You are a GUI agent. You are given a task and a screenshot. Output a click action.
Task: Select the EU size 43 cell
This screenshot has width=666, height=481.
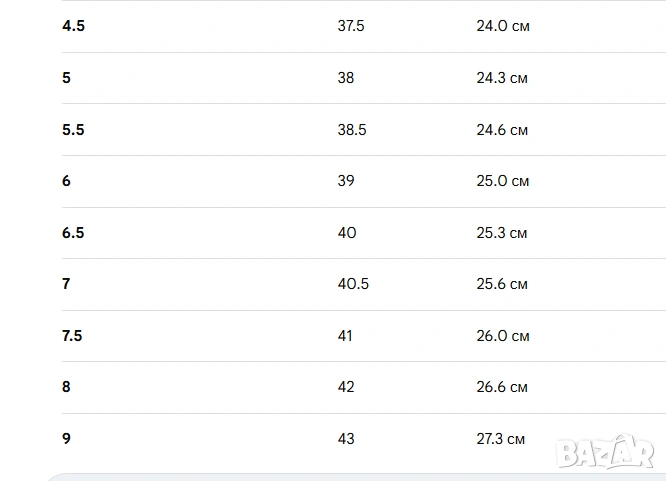point(346,439)
